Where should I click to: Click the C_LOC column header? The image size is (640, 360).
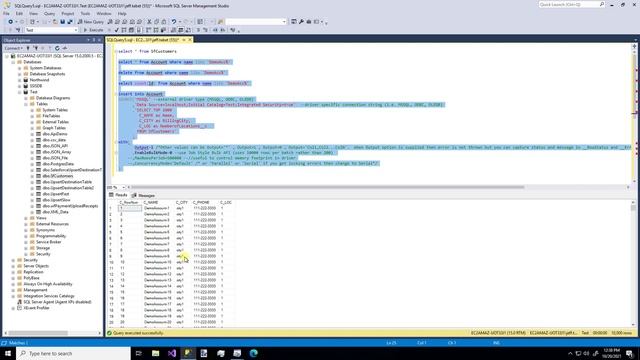[x=226, y=202]
